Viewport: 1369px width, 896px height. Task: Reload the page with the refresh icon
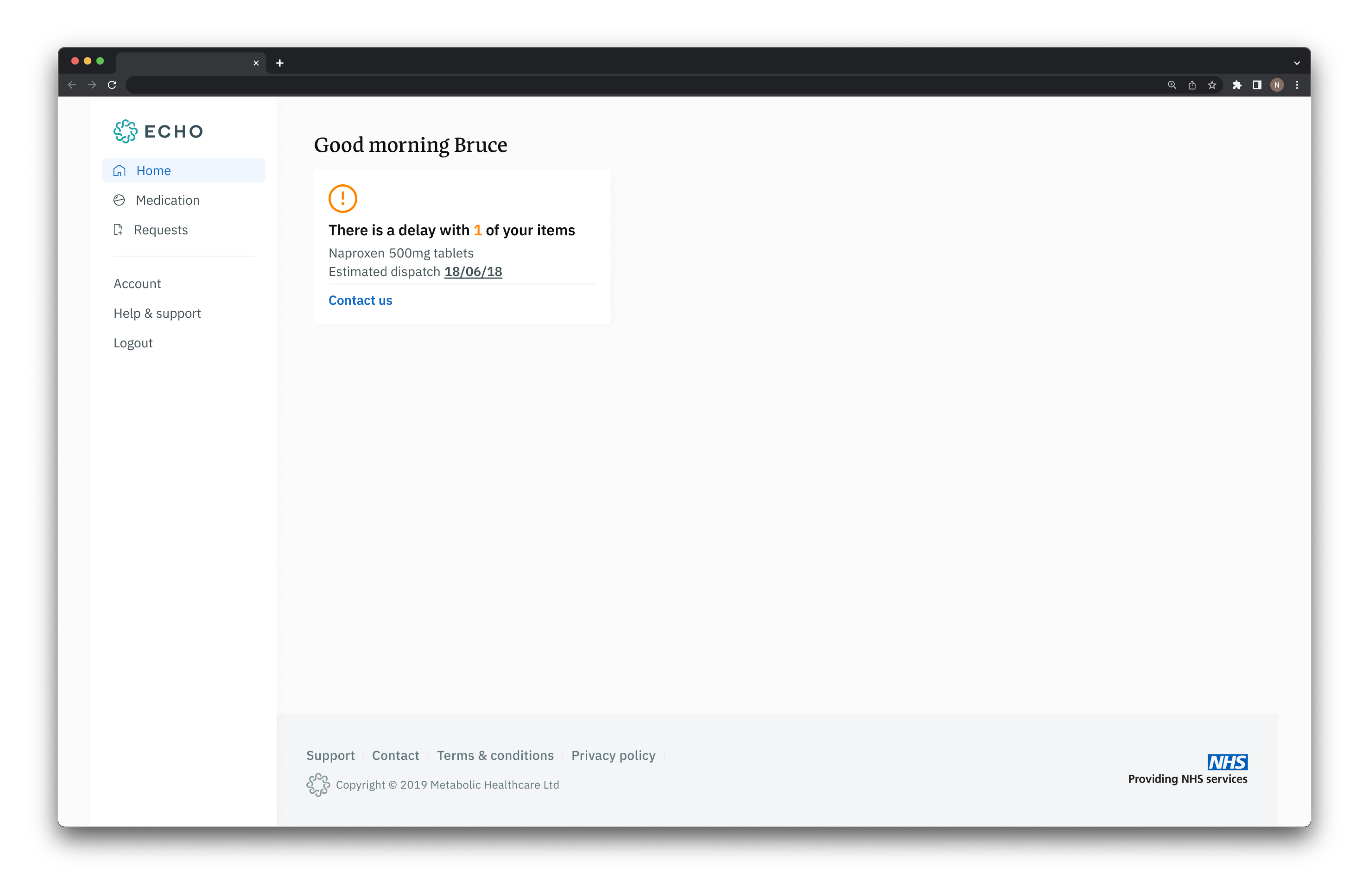tap(112, 85)
